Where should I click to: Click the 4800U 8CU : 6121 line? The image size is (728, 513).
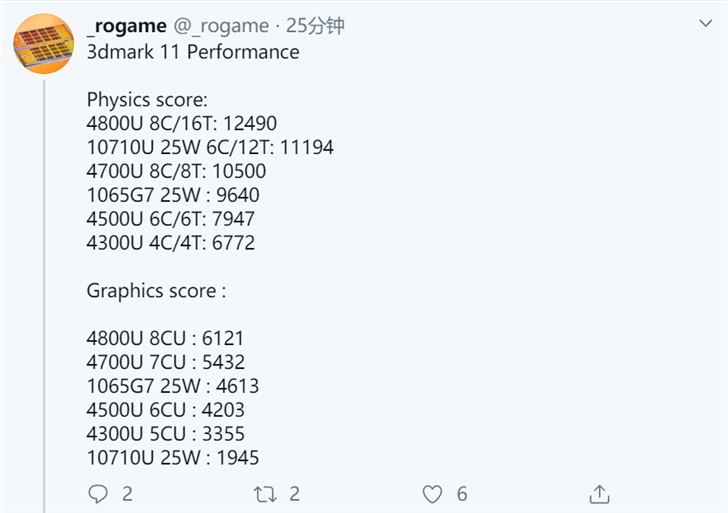[166, 339]
